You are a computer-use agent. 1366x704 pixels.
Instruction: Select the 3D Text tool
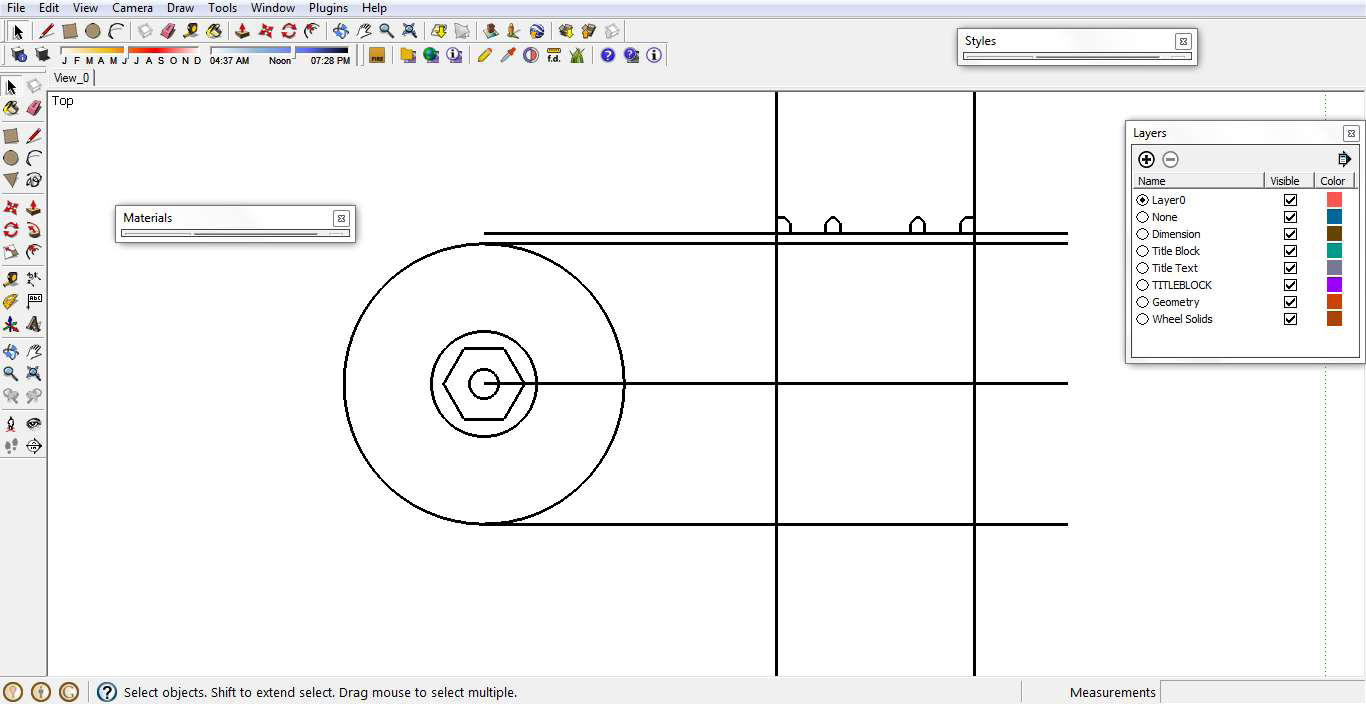33,324
